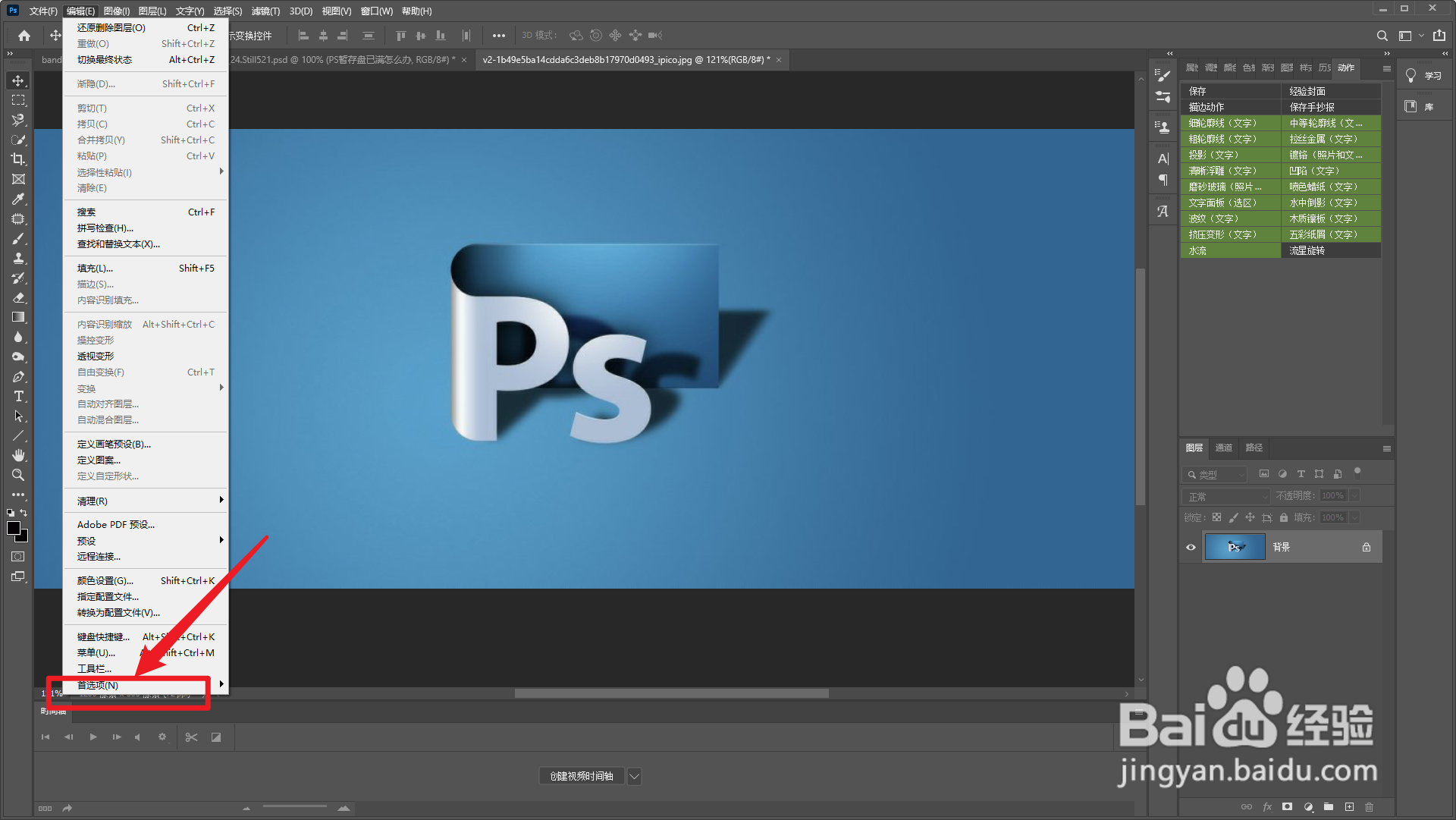
Task: Select the Lasso tool
Action: [x=18, y=120]
